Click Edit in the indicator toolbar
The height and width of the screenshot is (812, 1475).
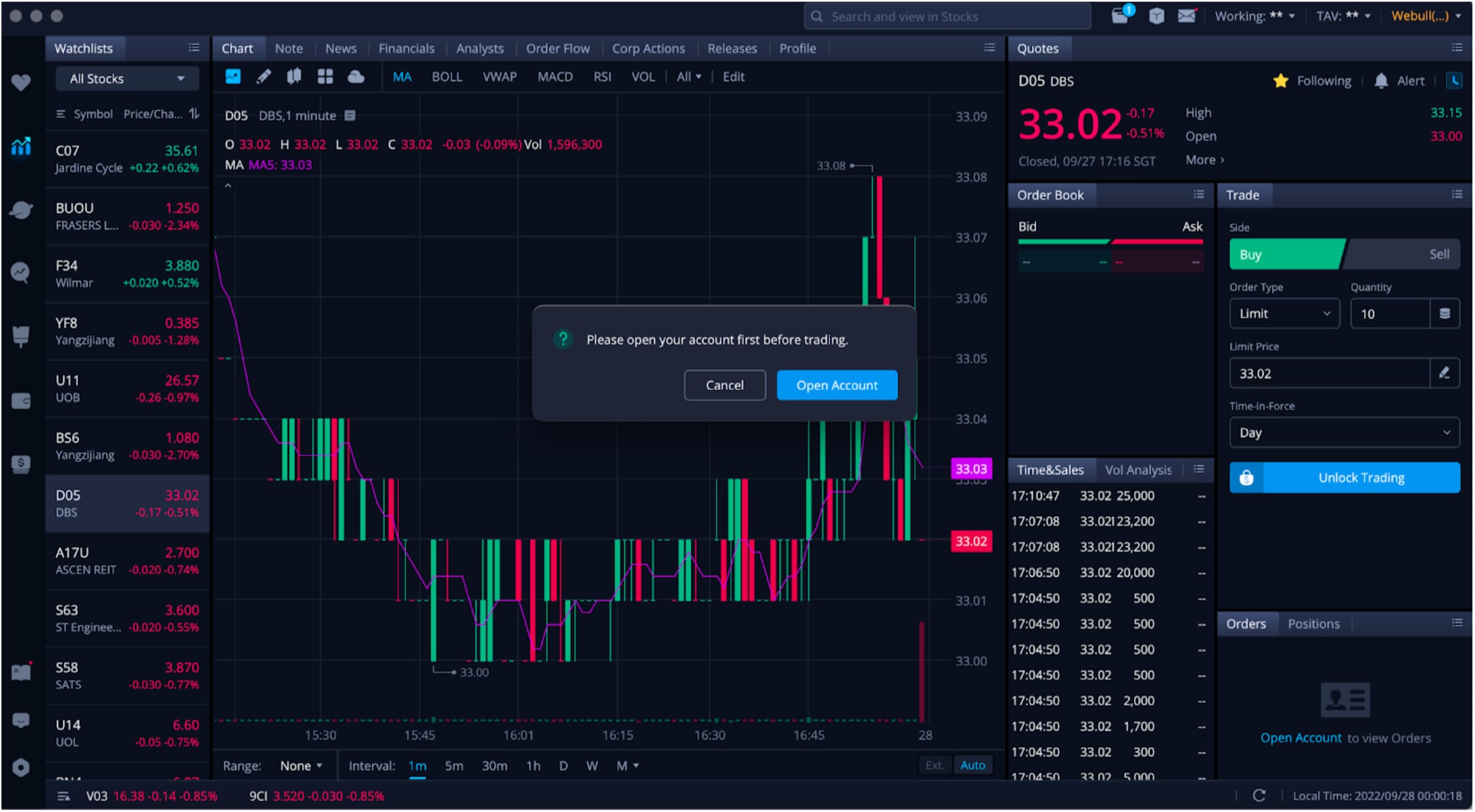733,77
